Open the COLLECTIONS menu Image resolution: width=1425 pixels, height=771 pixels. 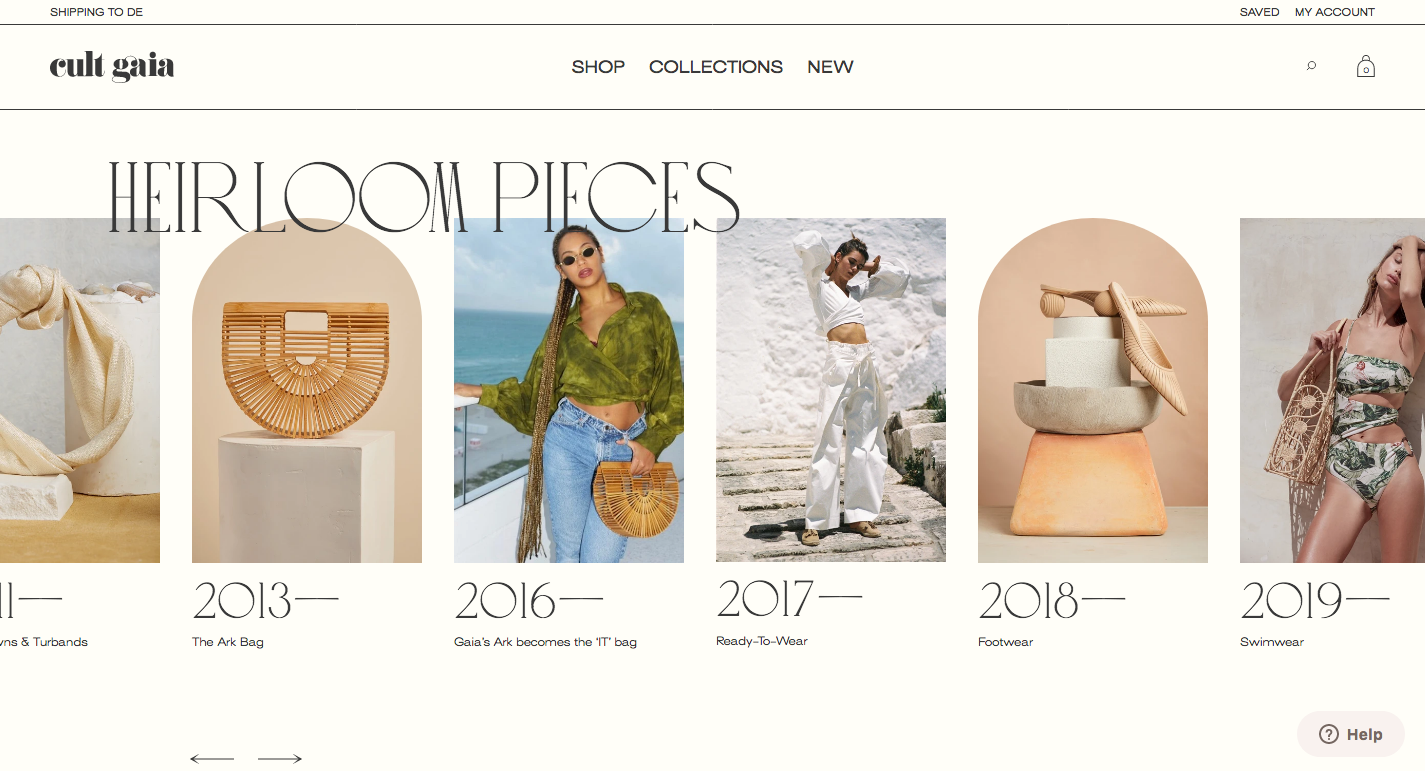[x=716, y=67]
